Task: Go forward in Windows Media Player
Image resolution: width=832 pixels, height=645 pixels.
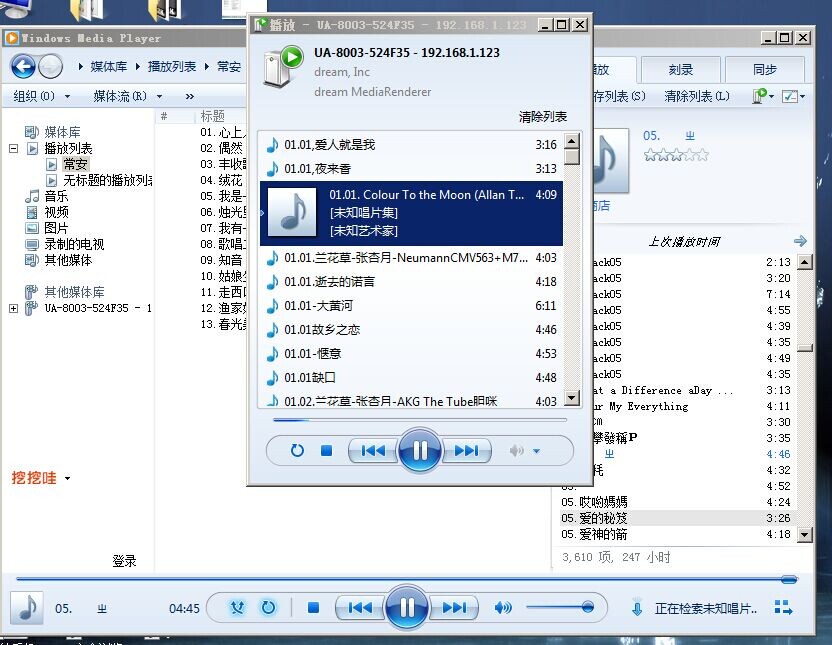Action: (51, 66)
